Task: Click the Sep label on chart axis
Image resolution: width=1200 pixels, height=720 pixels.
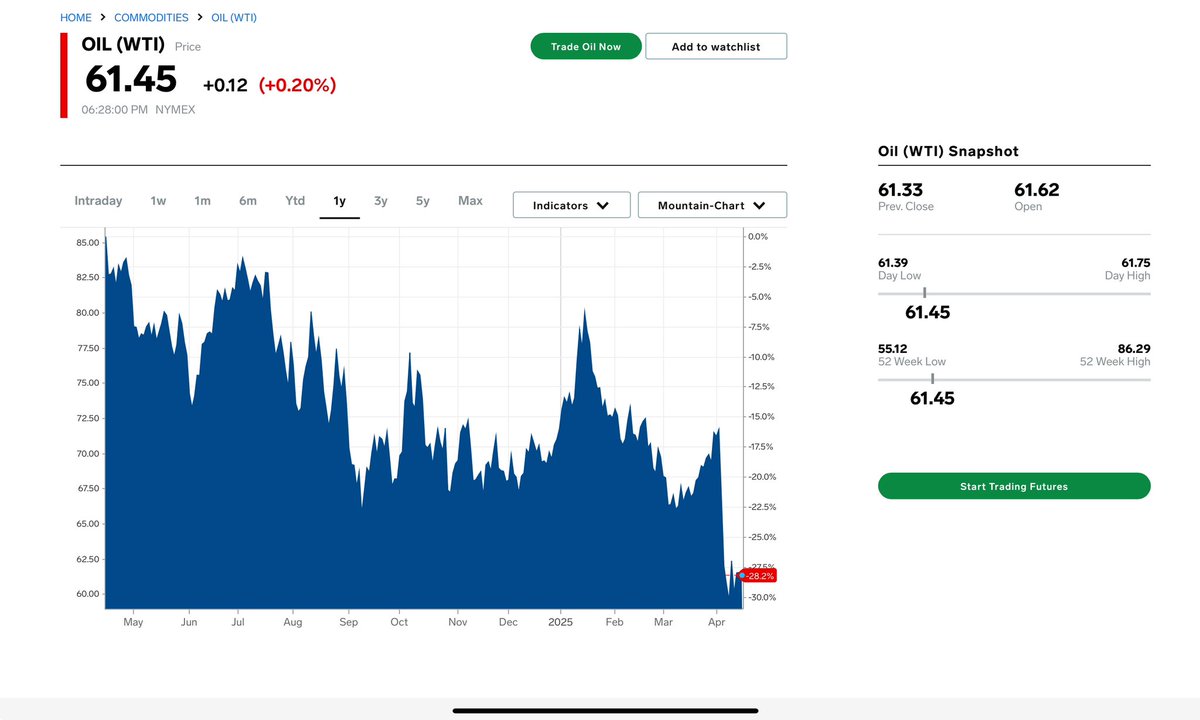Action: coord(348,622)
